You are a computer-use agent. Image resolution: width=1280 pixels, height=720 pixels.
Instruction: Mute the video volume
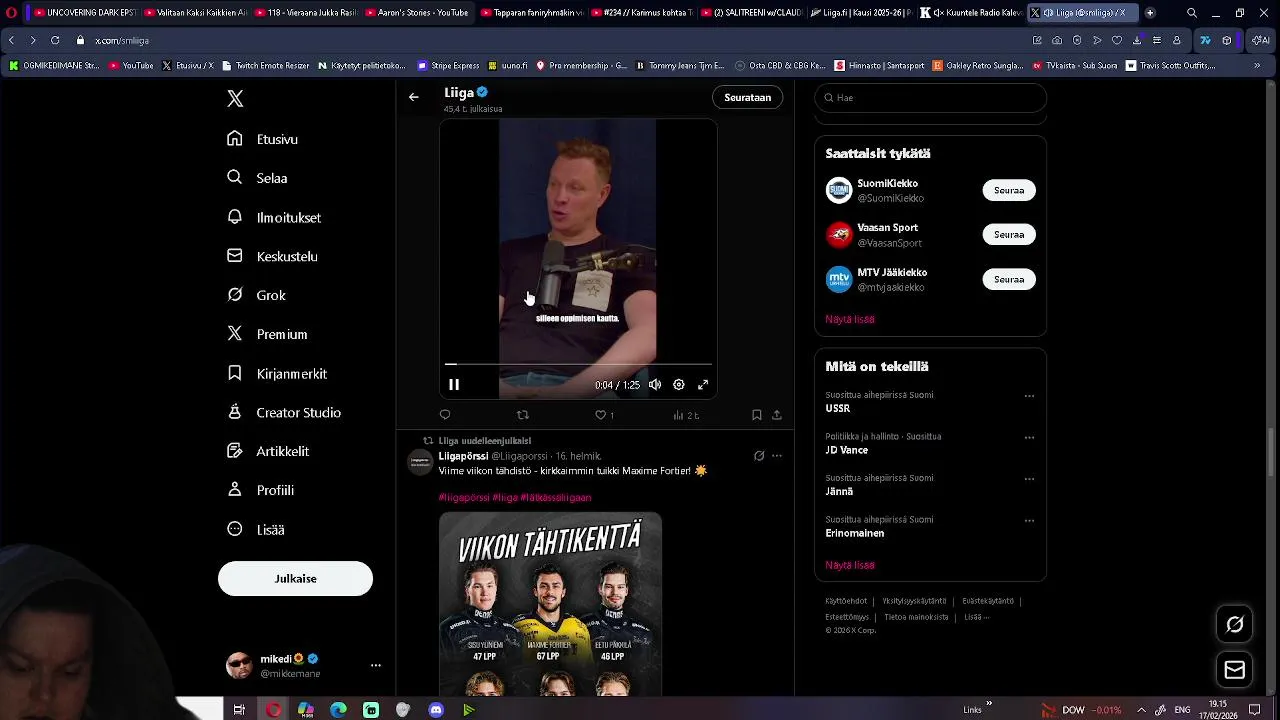click(655, 384)
